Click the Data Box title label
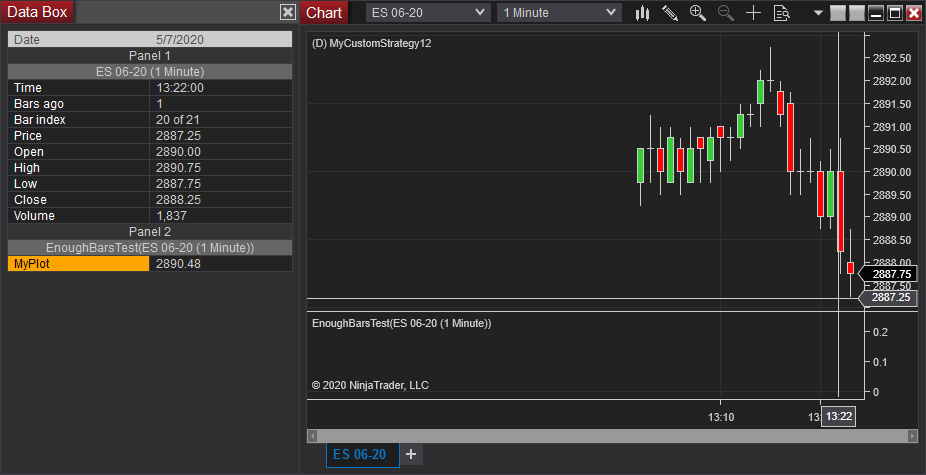 click(x=37, y=12)
